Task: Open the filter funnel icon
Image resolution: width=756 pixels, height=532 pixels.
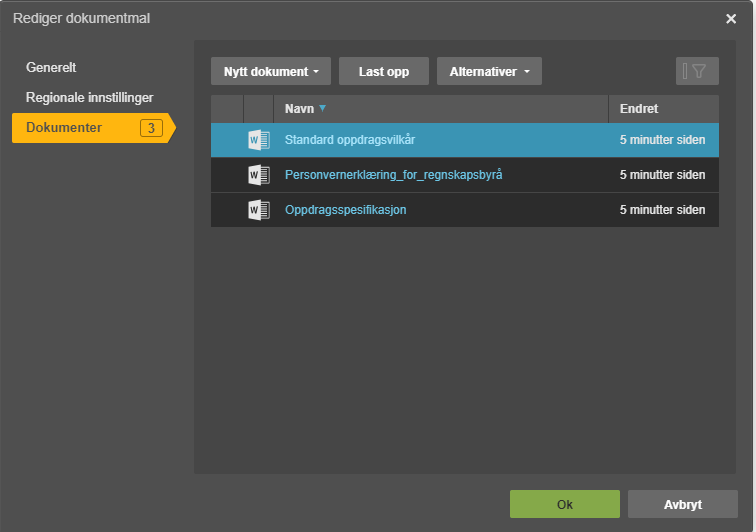Action: click(697, 71)
